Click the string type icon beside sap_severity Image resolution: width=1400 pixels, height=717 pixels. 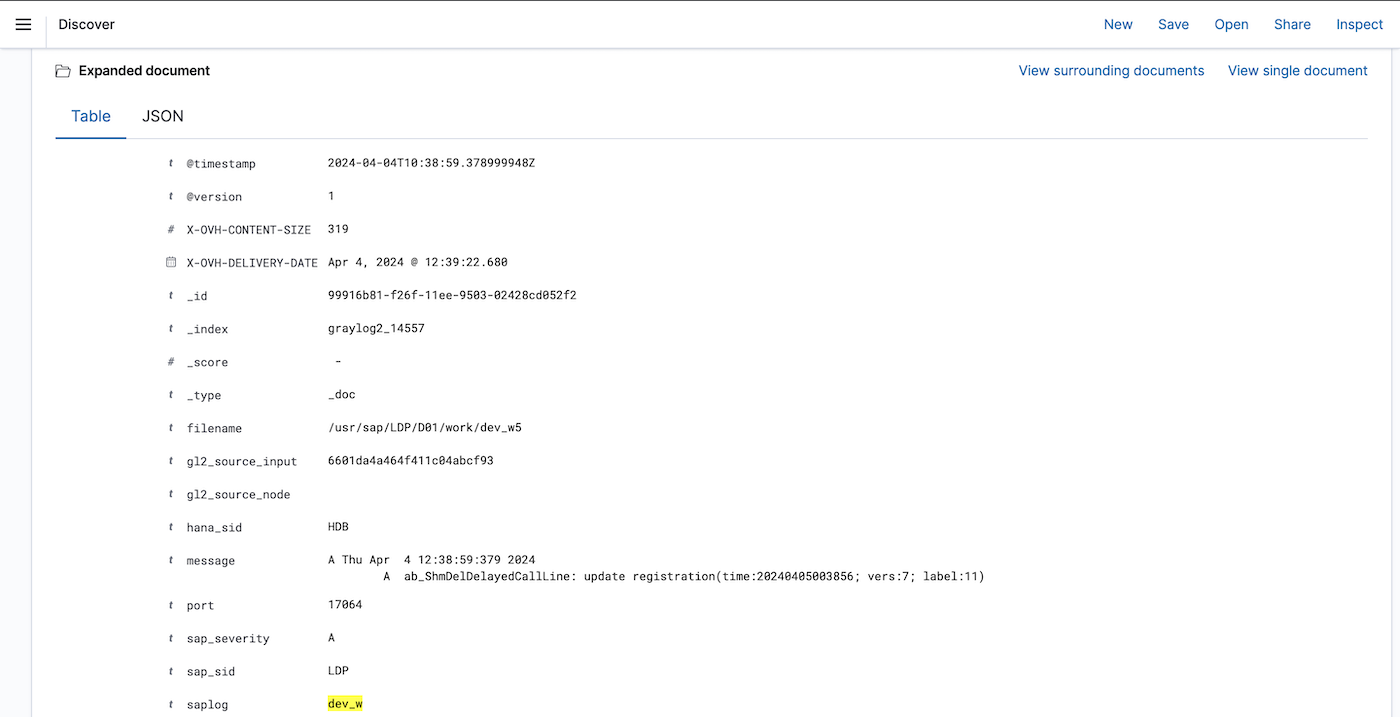coord(170,638)
